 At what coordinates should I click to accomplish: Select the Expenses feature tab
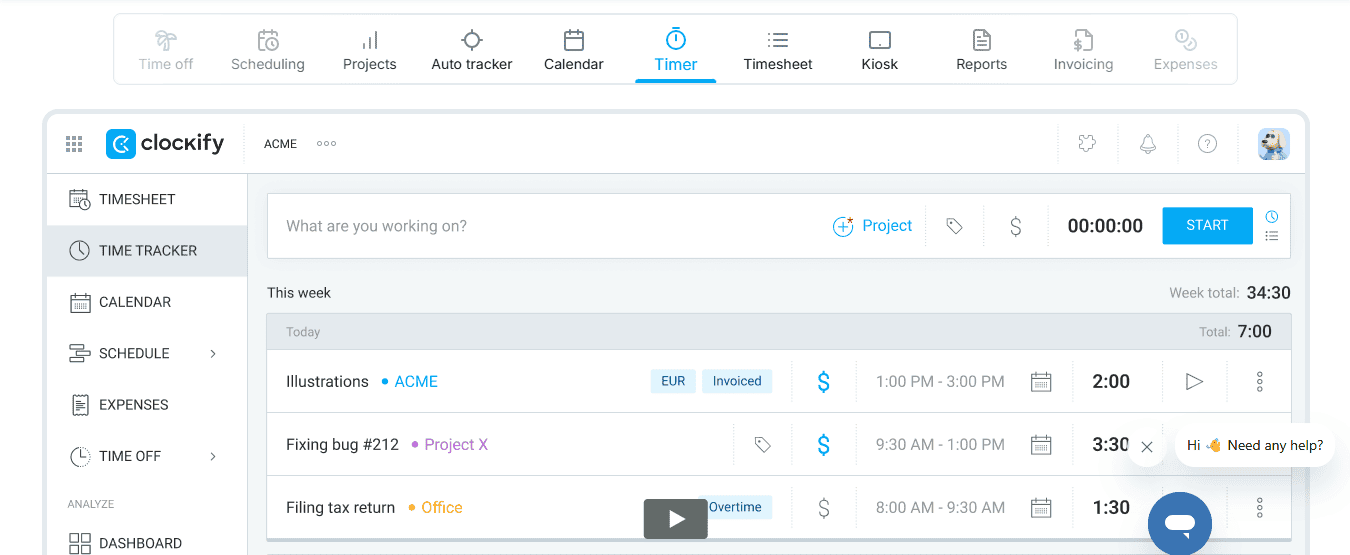(1186, 50)
